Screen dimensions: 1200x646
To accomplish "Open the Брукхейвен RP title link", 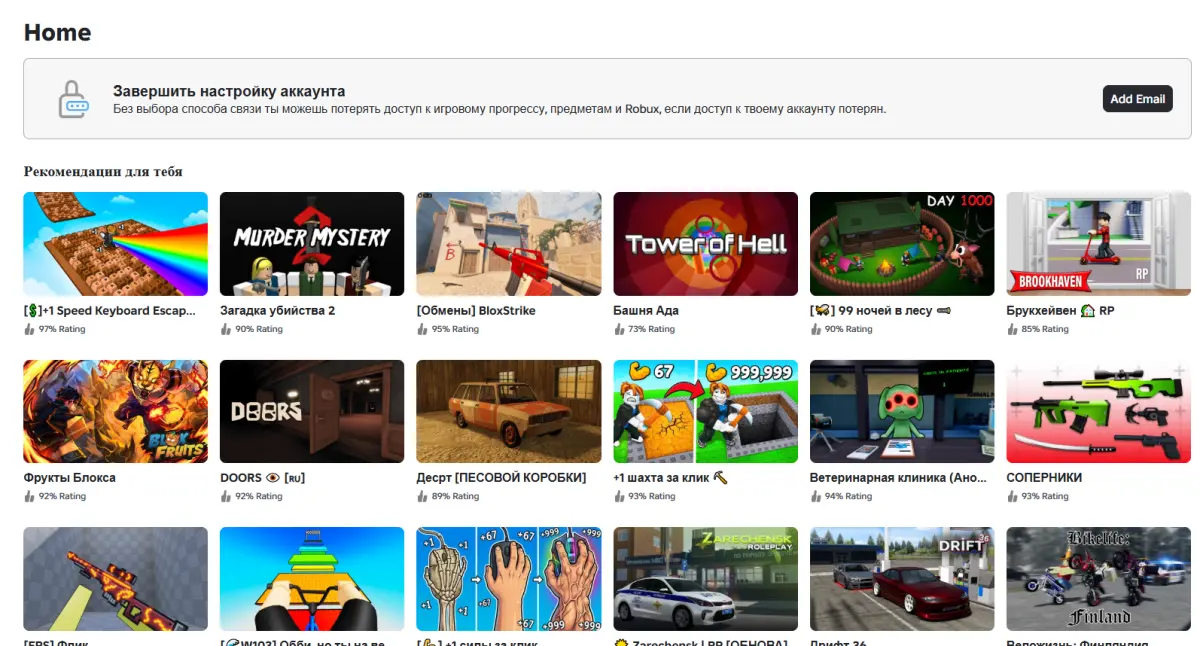I will coord(1060,311).
